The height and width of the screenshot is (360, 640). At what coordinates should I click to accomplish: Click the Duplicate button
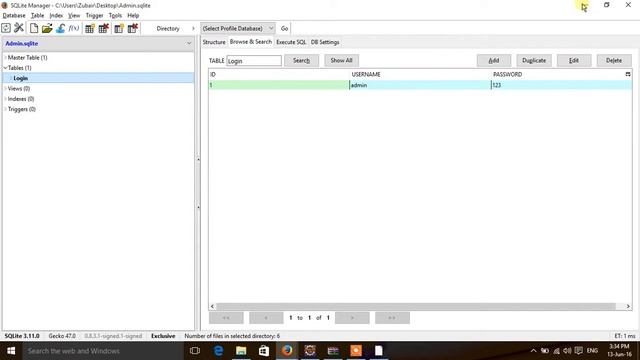534,60
